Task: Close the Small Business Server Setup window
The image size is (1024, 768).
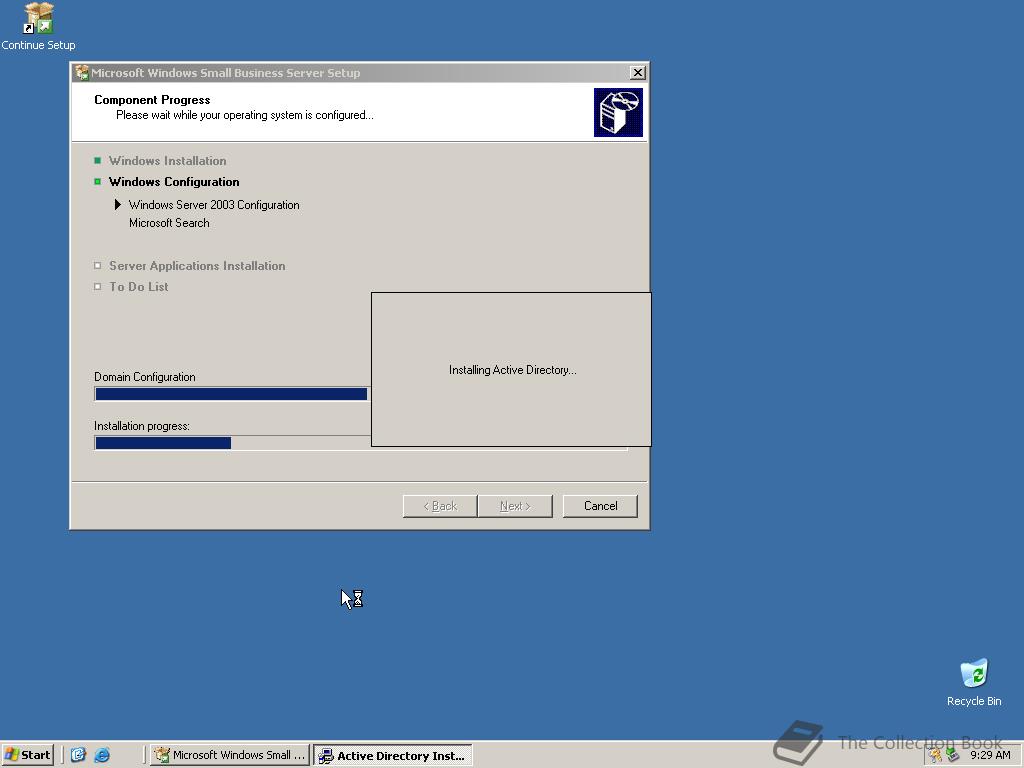Action: tap(637, 72)
